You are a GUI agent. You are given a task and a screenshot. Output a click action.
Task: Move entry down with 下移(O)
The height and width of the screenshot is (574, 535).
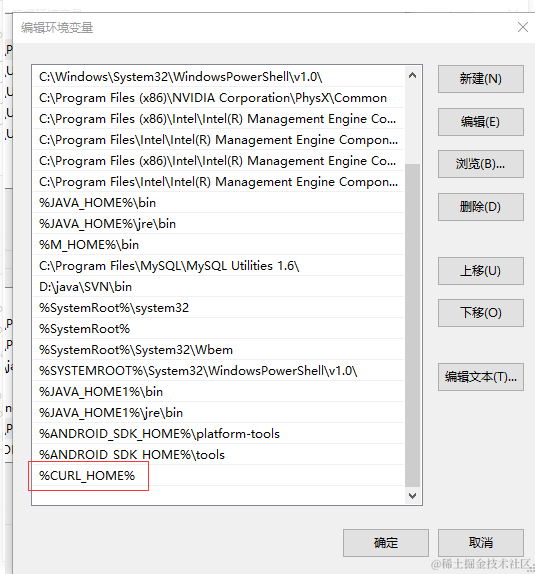pyautogui.click(x=480, y=313)
